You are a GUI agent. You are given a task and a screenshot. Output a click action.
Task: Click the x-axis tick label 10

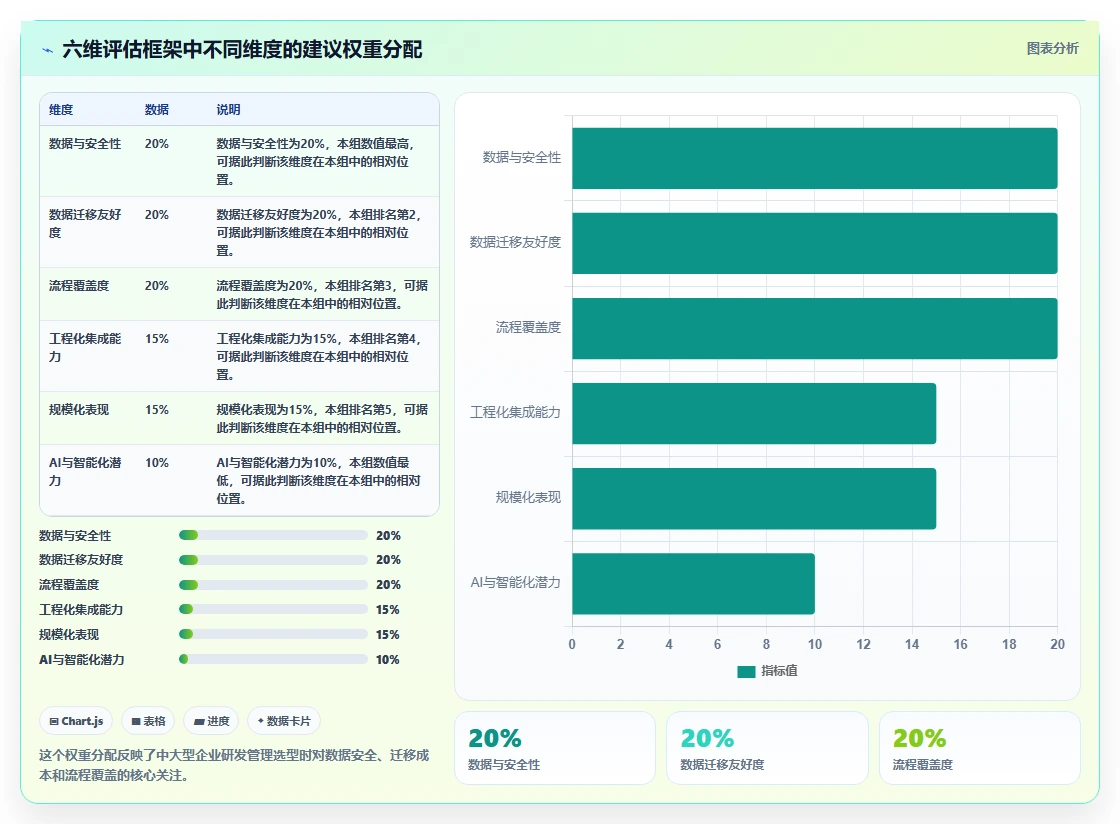[x=814, y=644]
